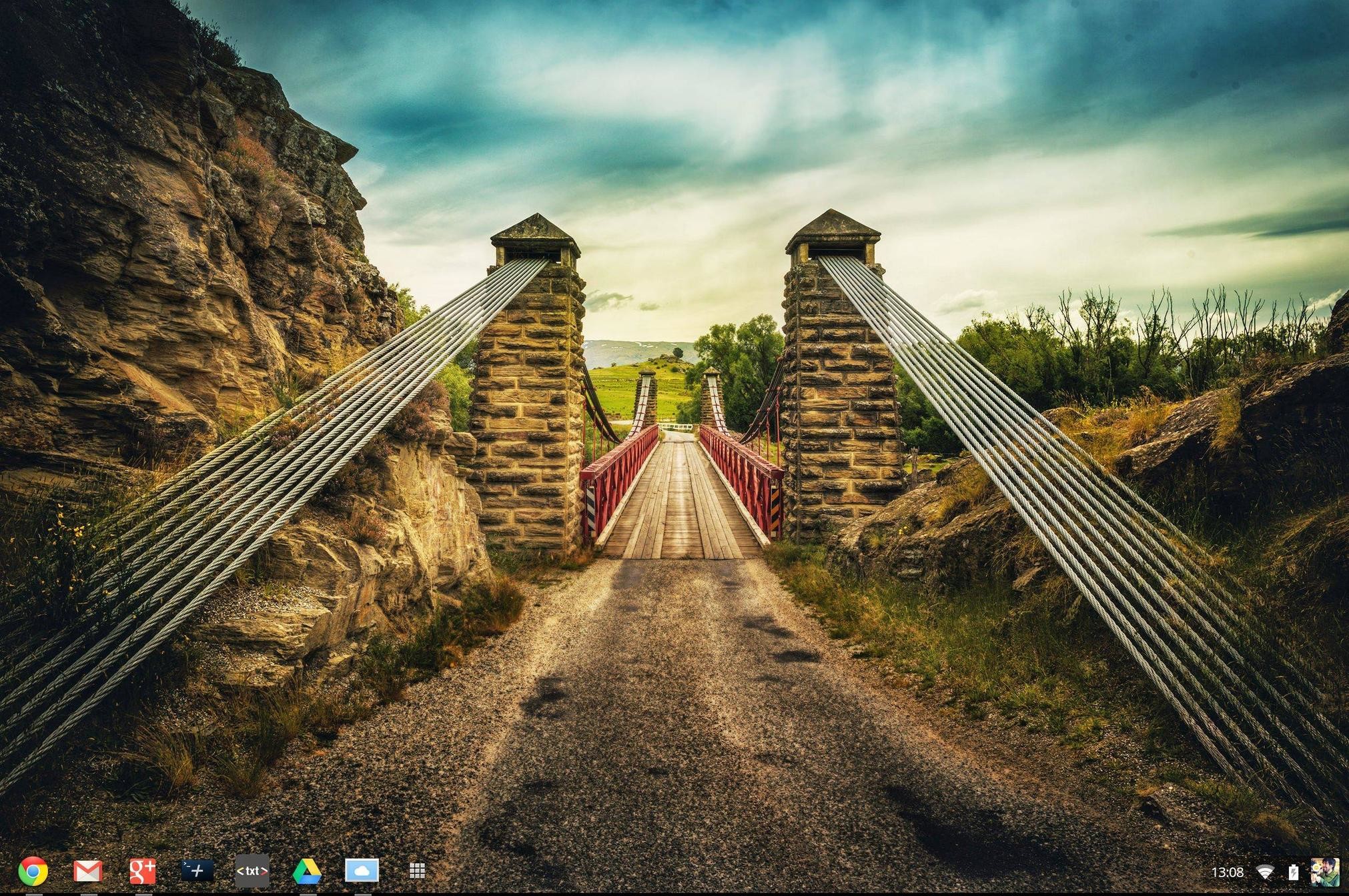Launch the Secure Shell terminal app
This screenshot has height=896, width=1349.
click(x=197, y=870)
